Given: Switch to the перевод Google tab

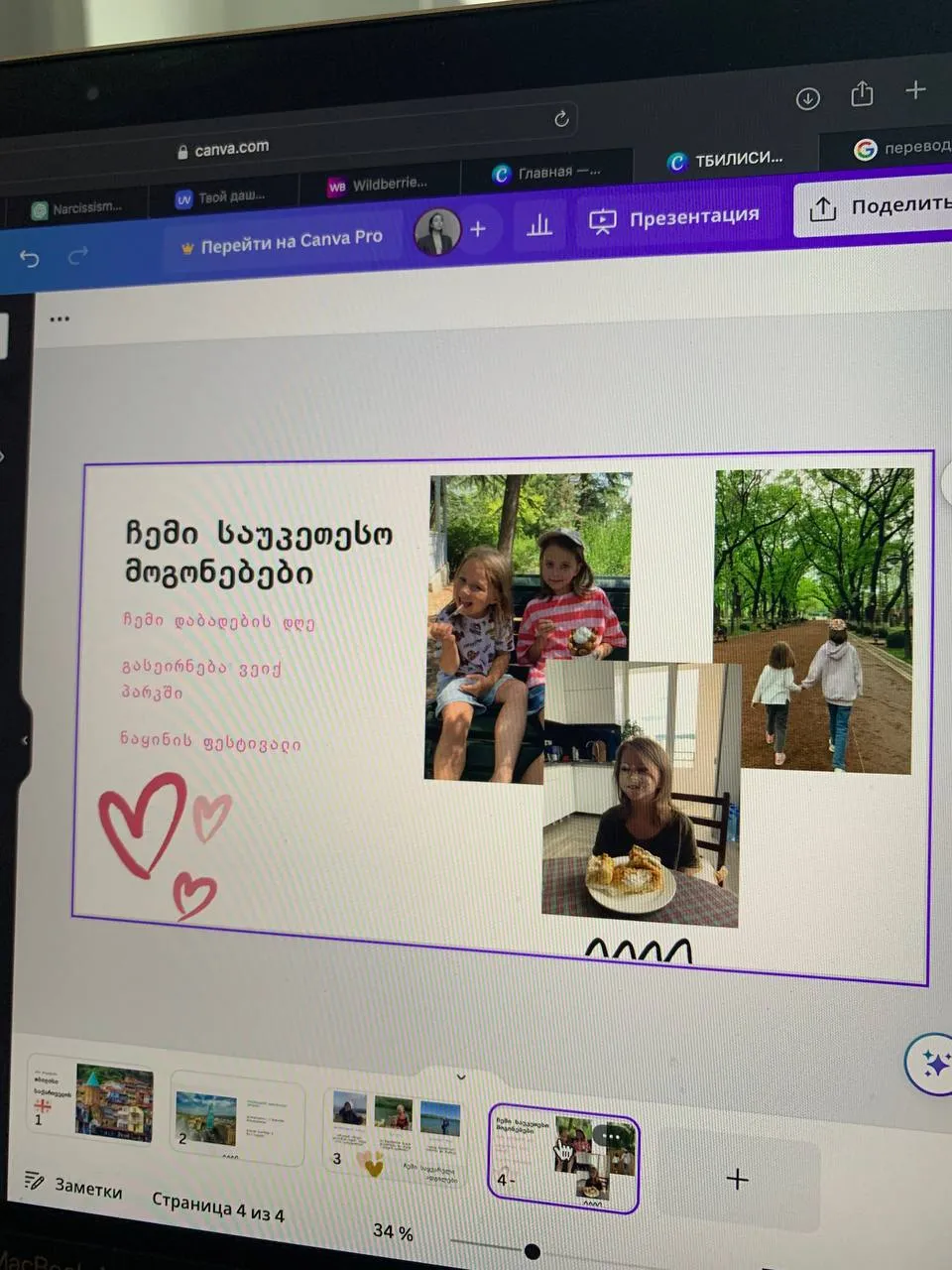Looking at the screenshot, I should click(x=900, y=148).
